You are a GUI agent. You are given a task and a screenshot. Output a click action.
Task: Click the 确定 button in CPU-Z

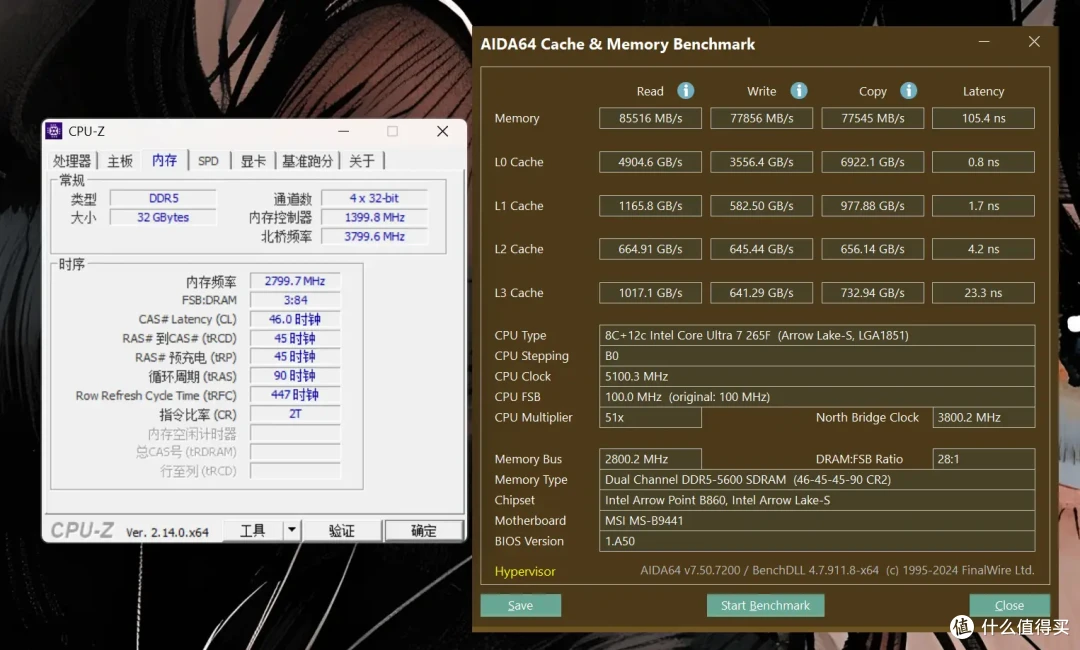pyautogui.click(x=424, y=530)
